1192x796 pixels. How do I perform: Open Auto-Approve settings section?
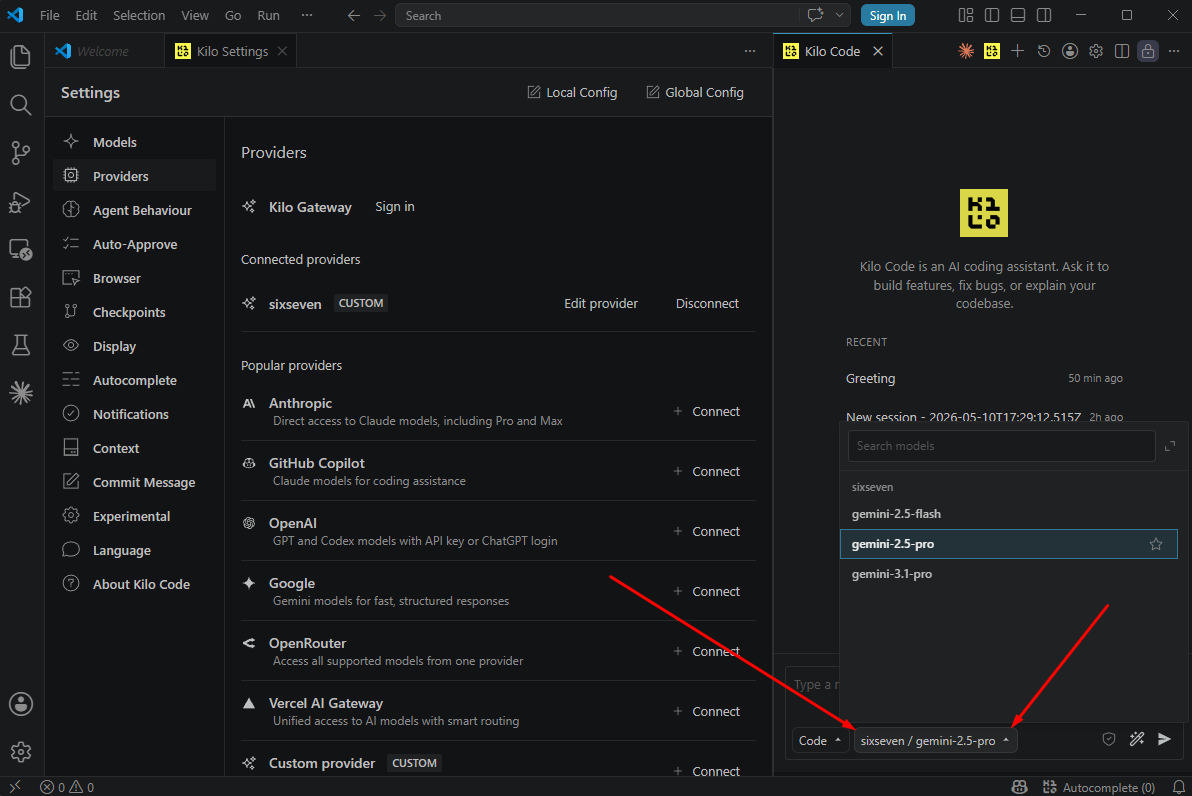135,244
